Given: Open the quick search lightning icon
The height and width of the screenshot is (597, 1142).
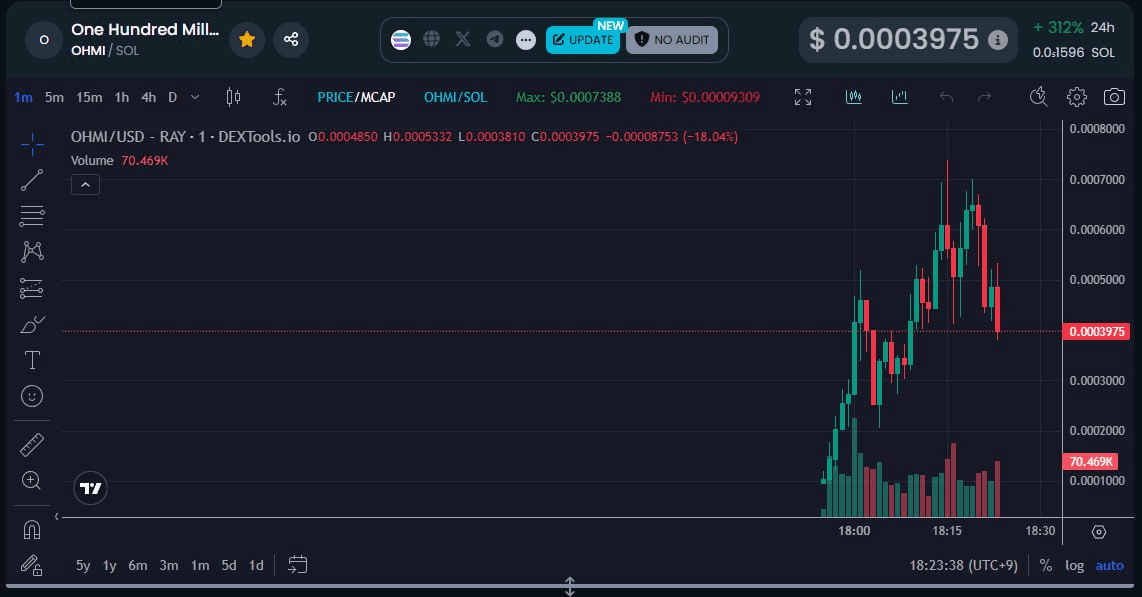Looking at the screenshot, I should tap(1039, 97).
